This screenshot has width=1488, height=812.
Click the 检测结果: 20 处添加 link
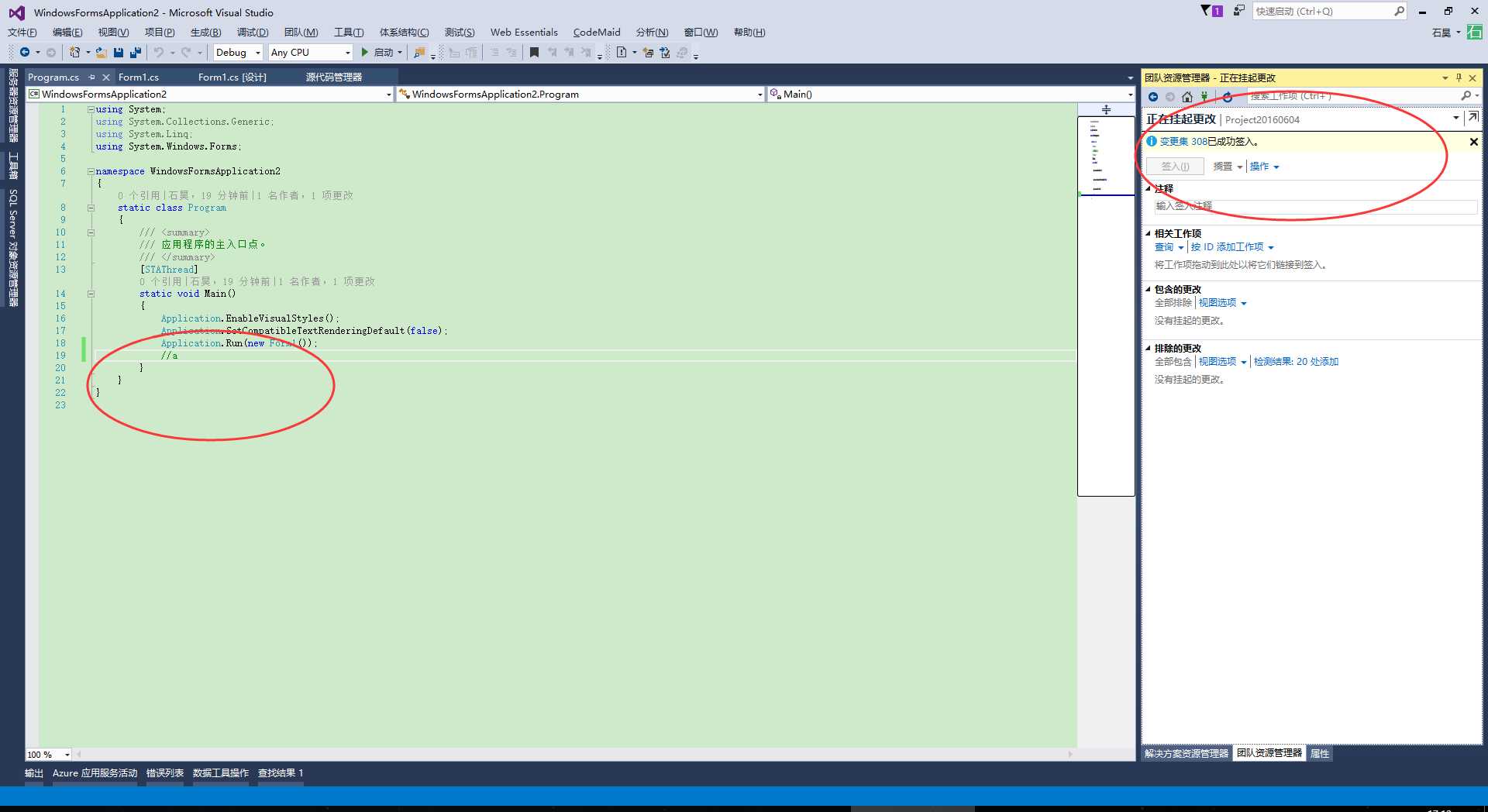coord(1296,362)
